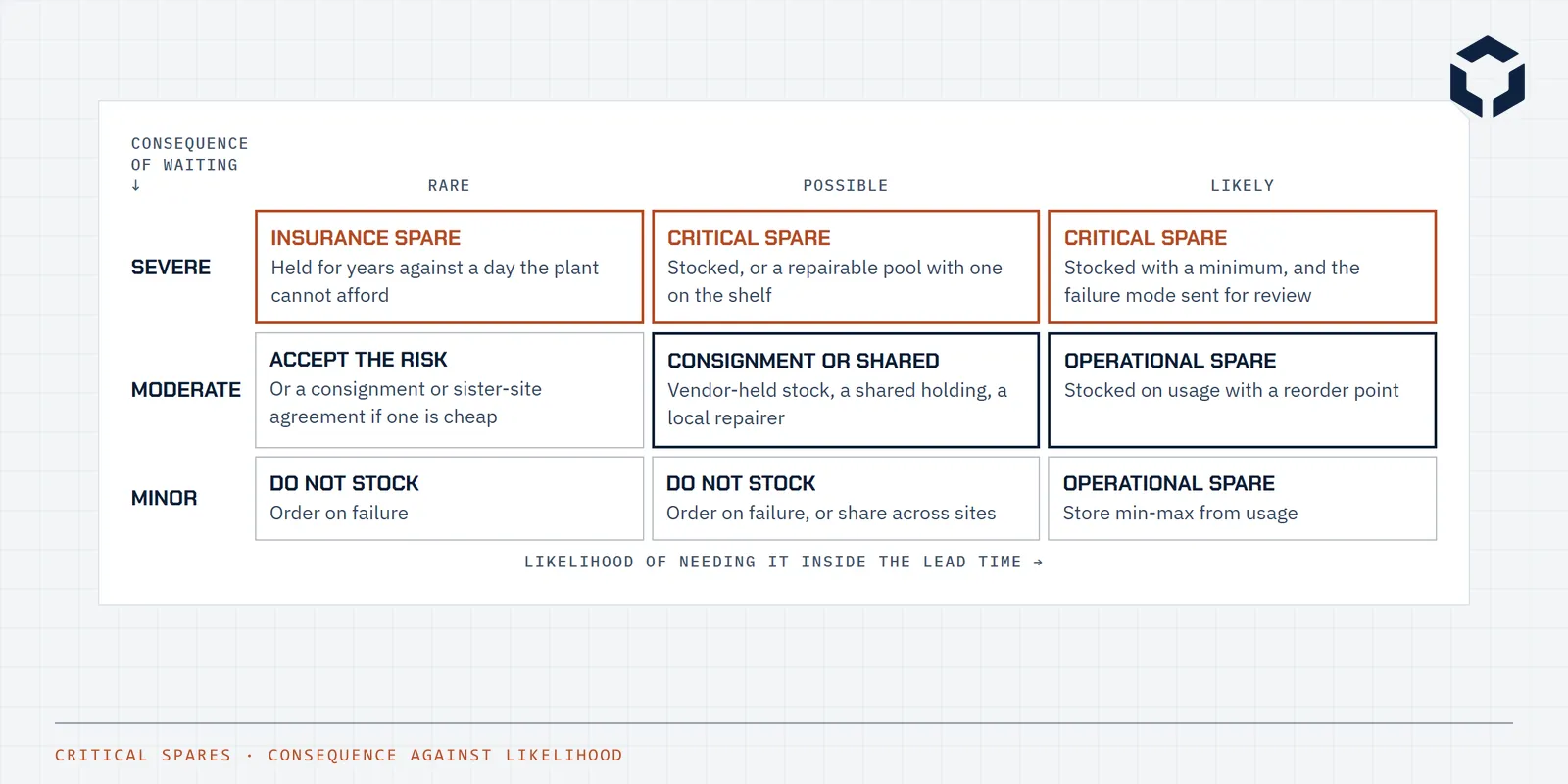Select the POSSIBLE column header

(x=846, y=186)
